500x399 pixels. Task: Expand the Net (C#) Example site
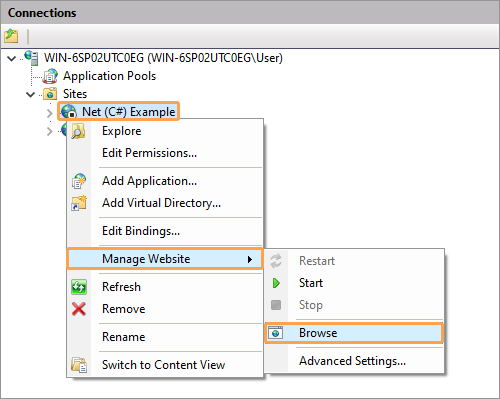(x=50, y=113)
